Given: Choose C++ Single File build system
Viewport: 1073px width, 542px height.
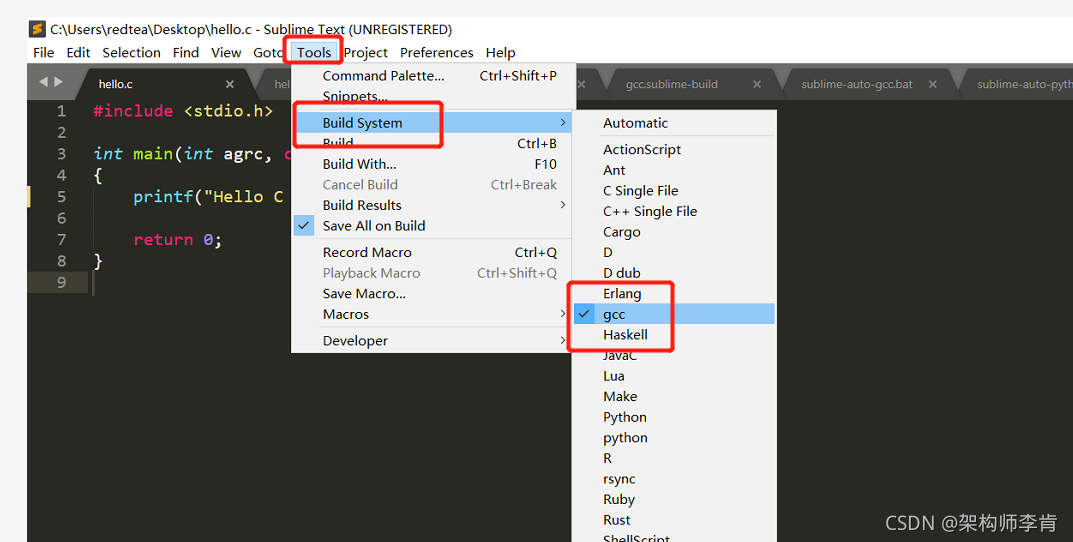Looking at the screenshot, I should pyautogui.click(x=650, y=211).
